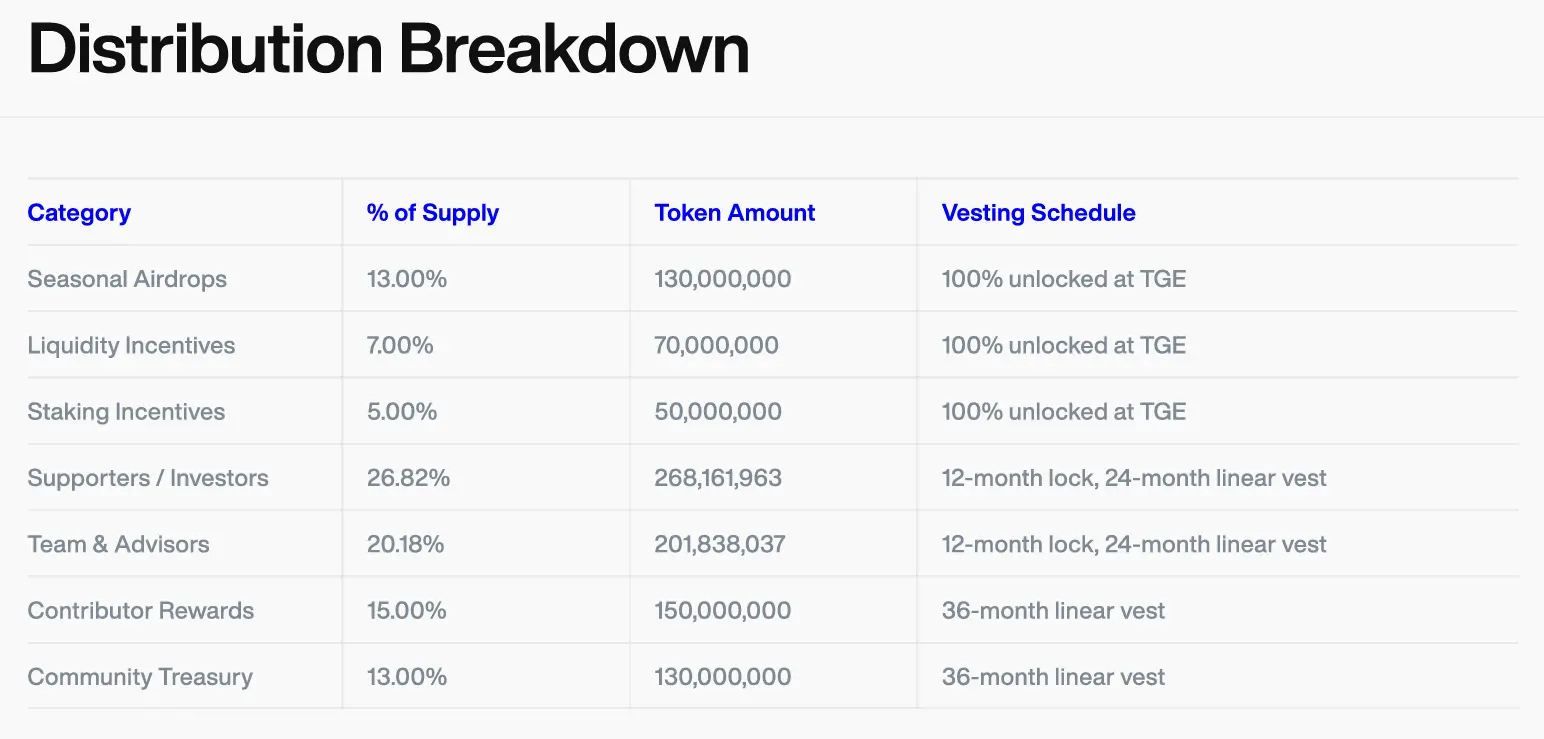Image resolution: width=1544 pixels, height=739 pixels.
Task: Select the Contributor Rewards row label
Action: (140, 611)
